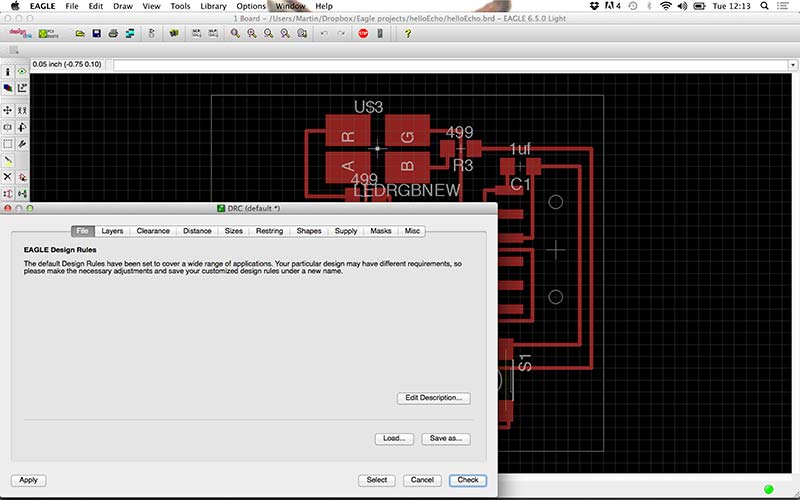Click the Load design rules button
This screenshot has height=500, width=800.
[394, 439]
